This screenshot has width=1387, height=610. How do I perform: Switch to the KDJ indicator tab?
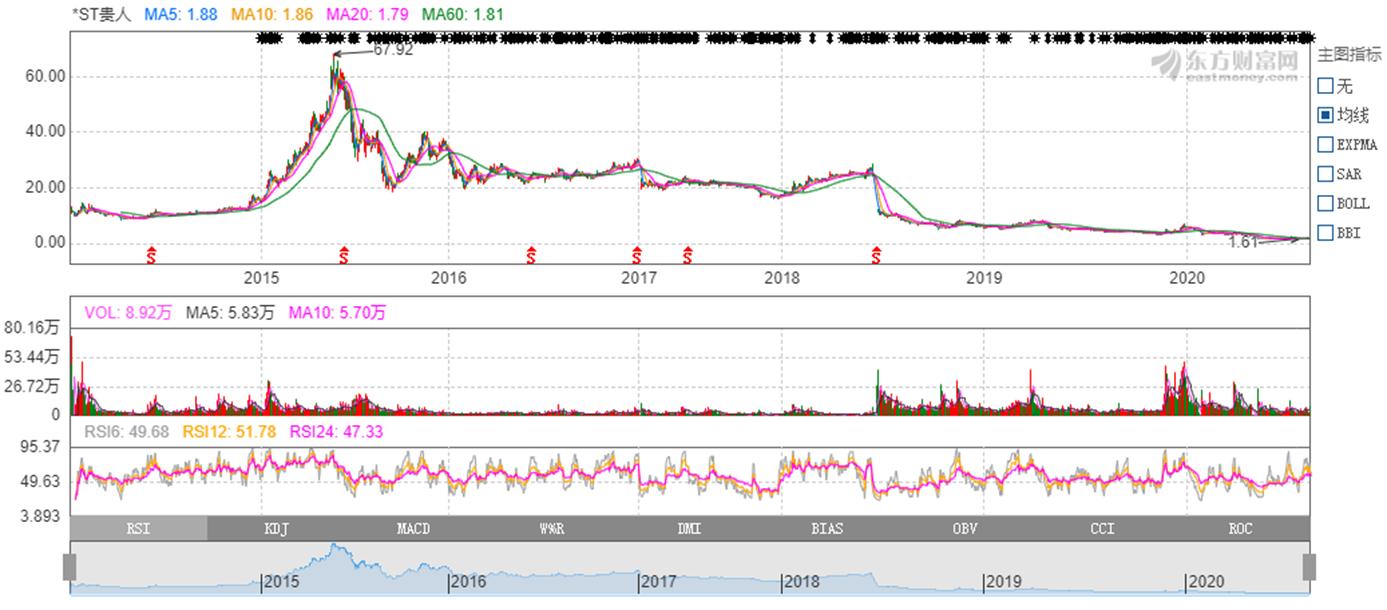276,528
